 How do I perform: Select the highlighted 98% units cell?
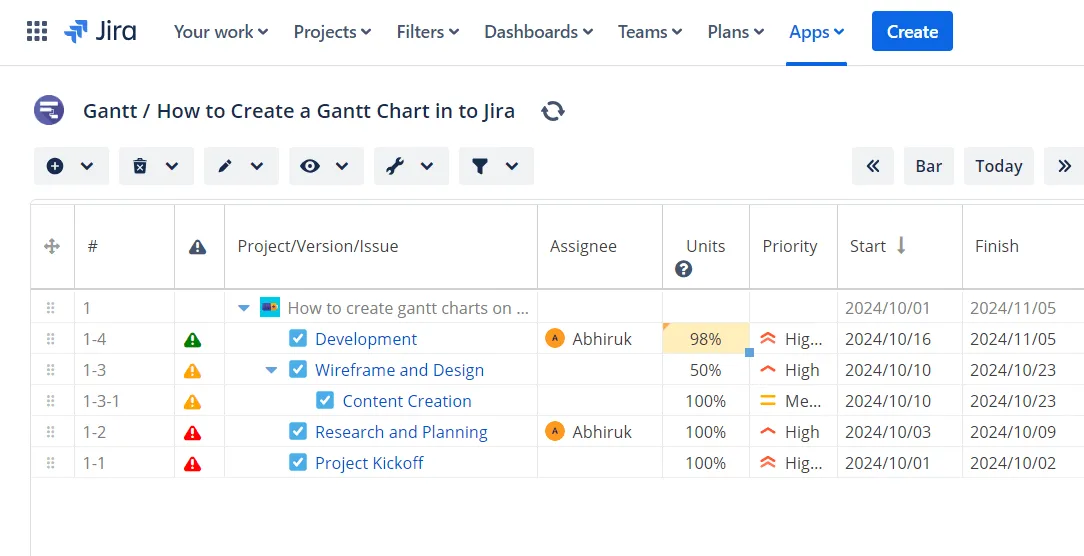tap(706, 339)
